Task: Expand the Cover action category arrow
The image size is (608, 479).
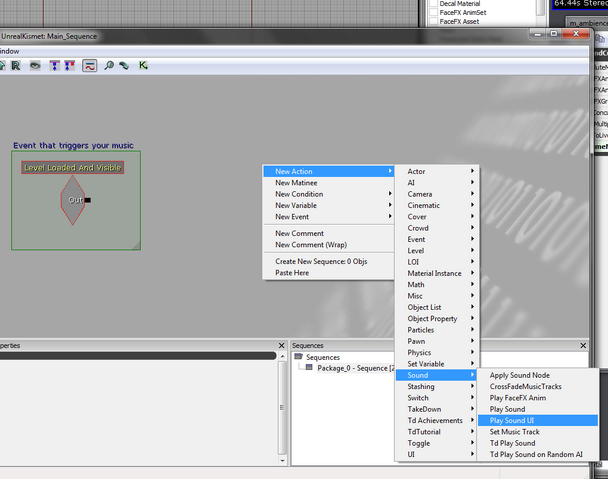Action: [472, 216]
